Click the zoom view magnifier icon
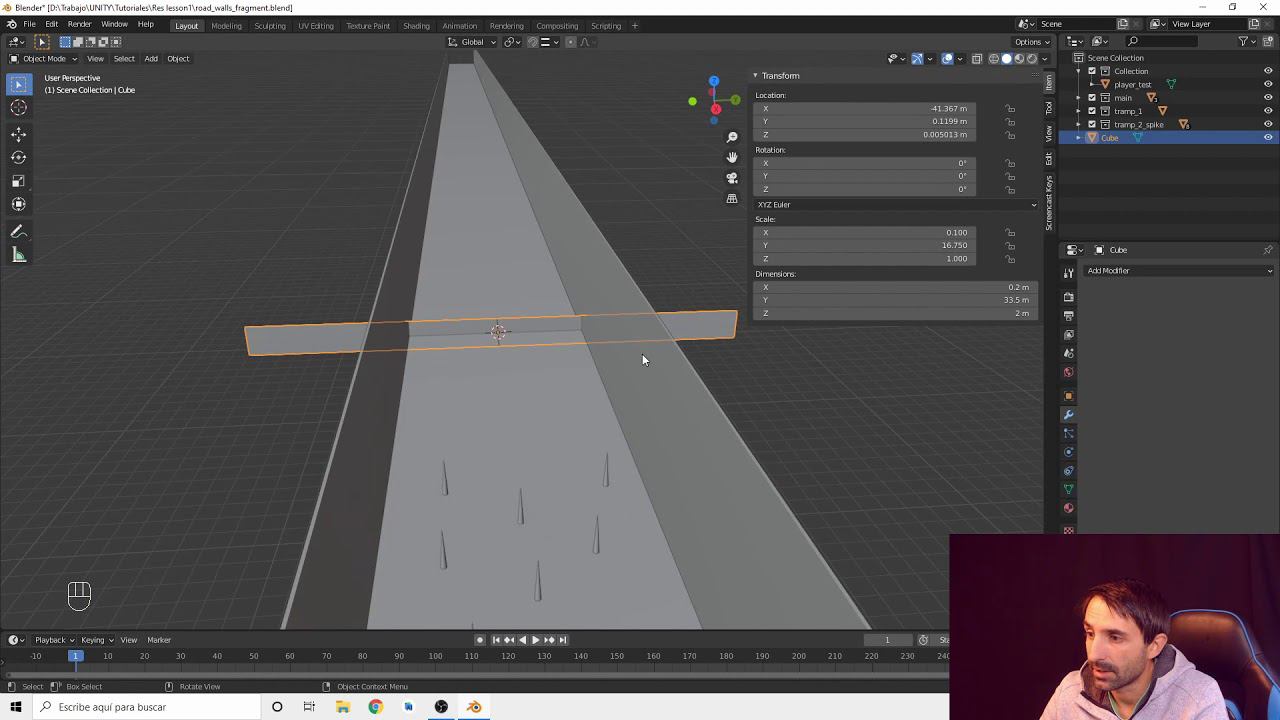This screenshot has height=720, width=1280. 732,137
